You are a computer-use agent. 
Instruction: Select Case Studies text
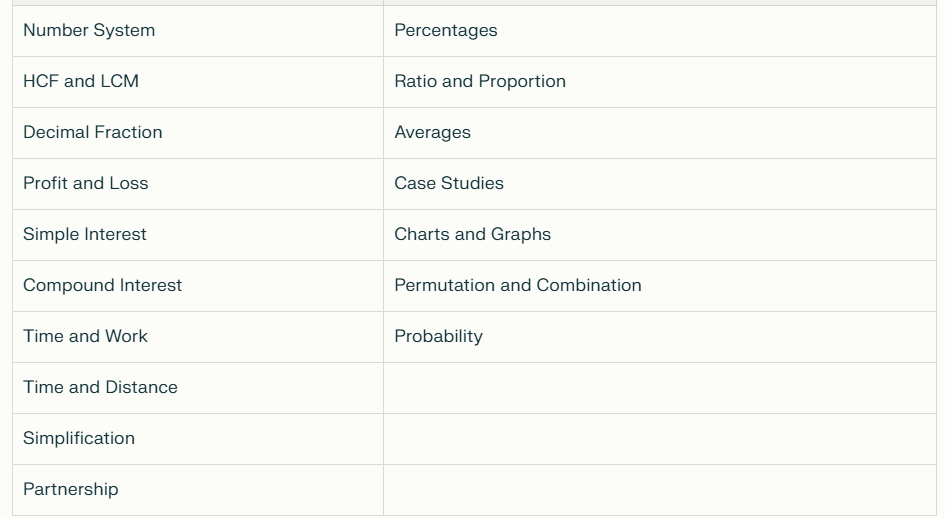449,183
